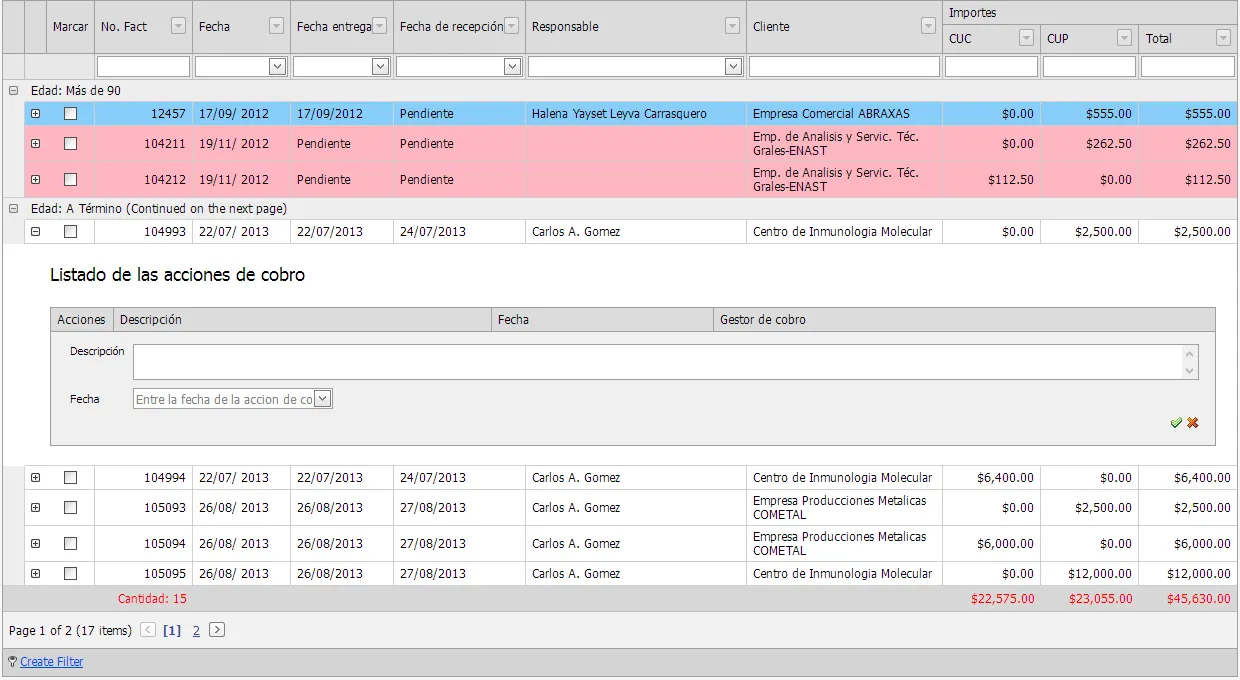
Task: Open the Create Filter link
Action: [51, 662]
